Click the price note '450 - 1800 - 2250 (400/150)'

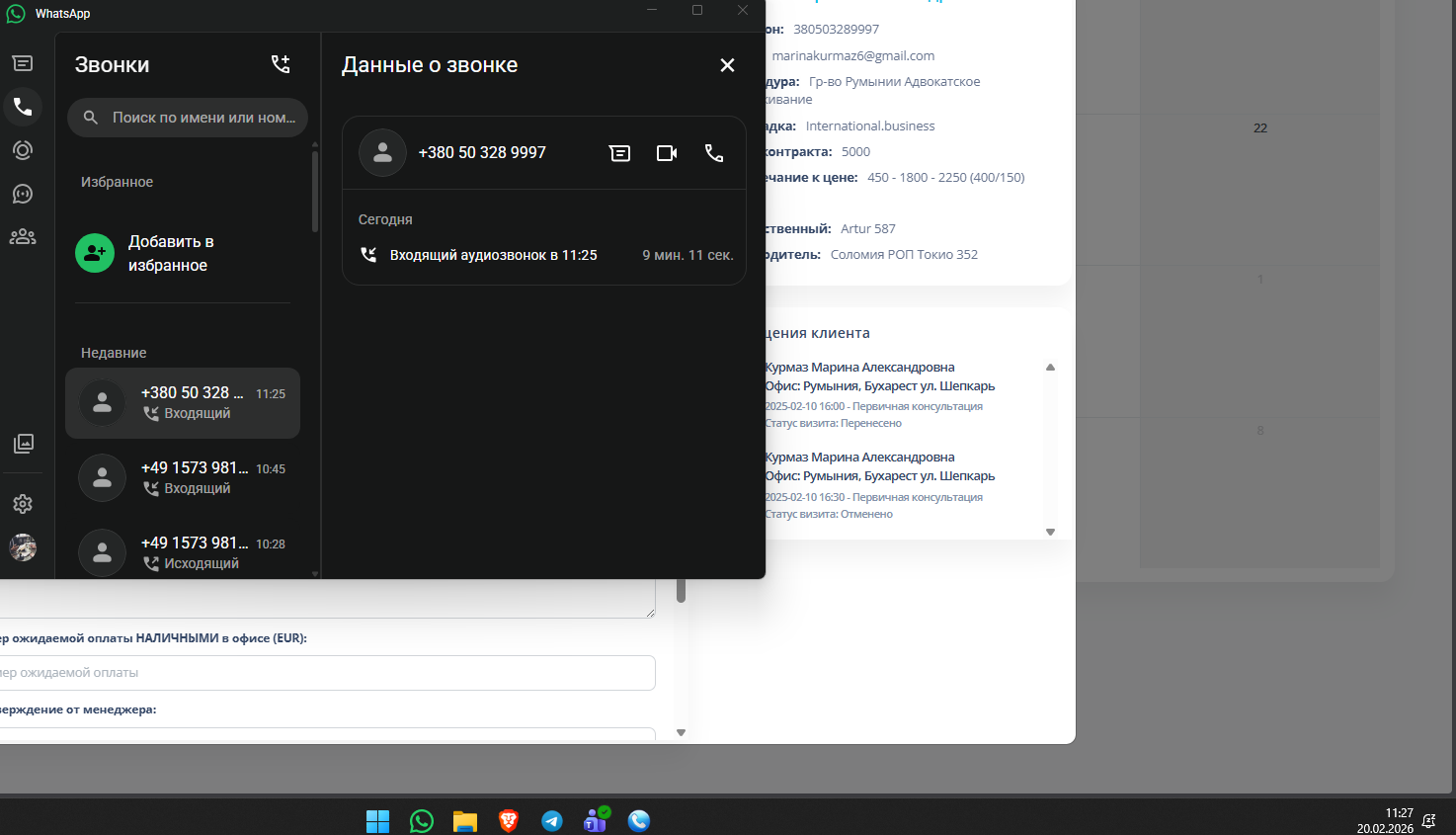(x=946, y=177)
